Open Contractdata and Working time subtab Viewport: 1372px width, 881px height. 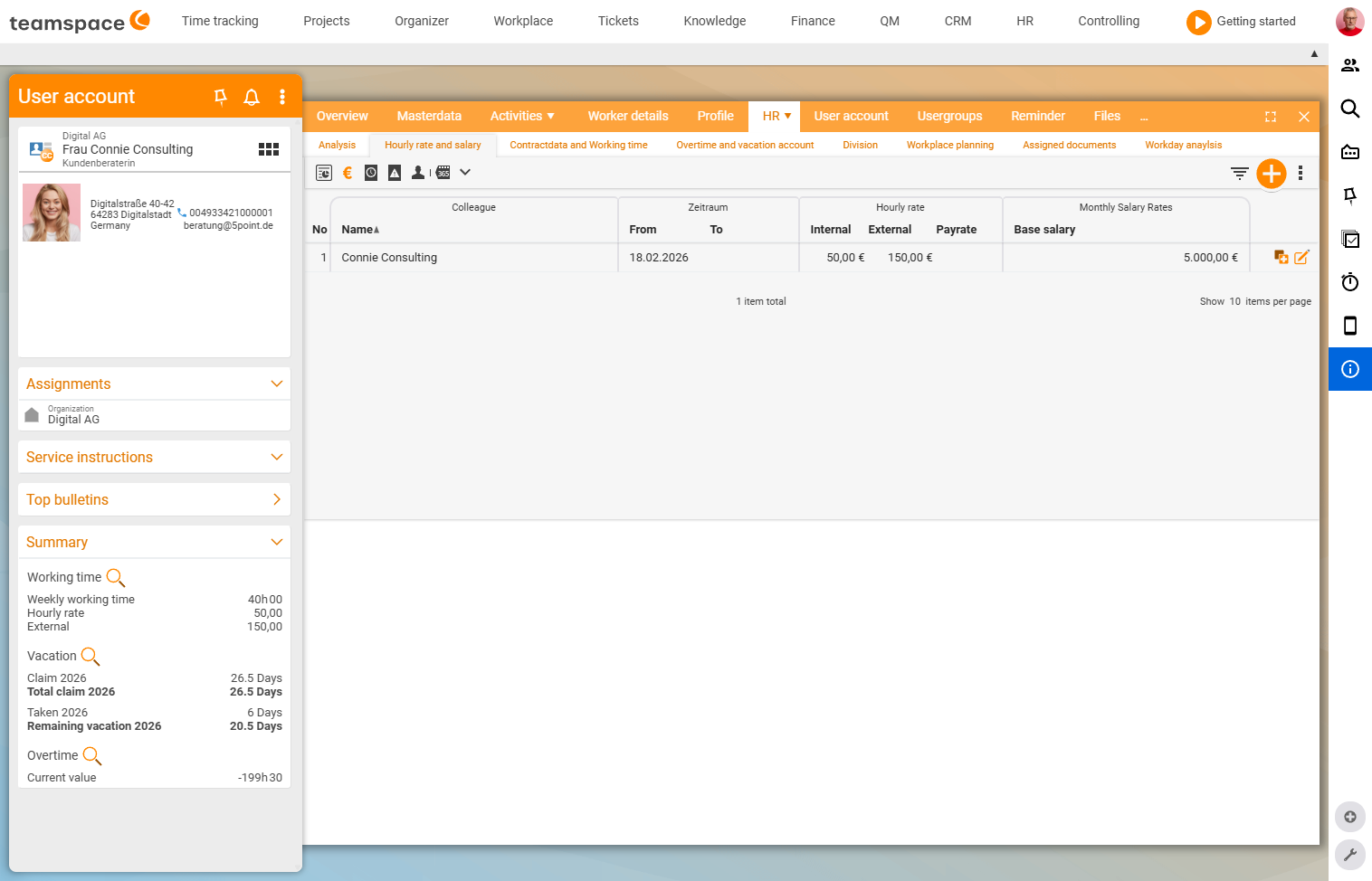(578, 145)
